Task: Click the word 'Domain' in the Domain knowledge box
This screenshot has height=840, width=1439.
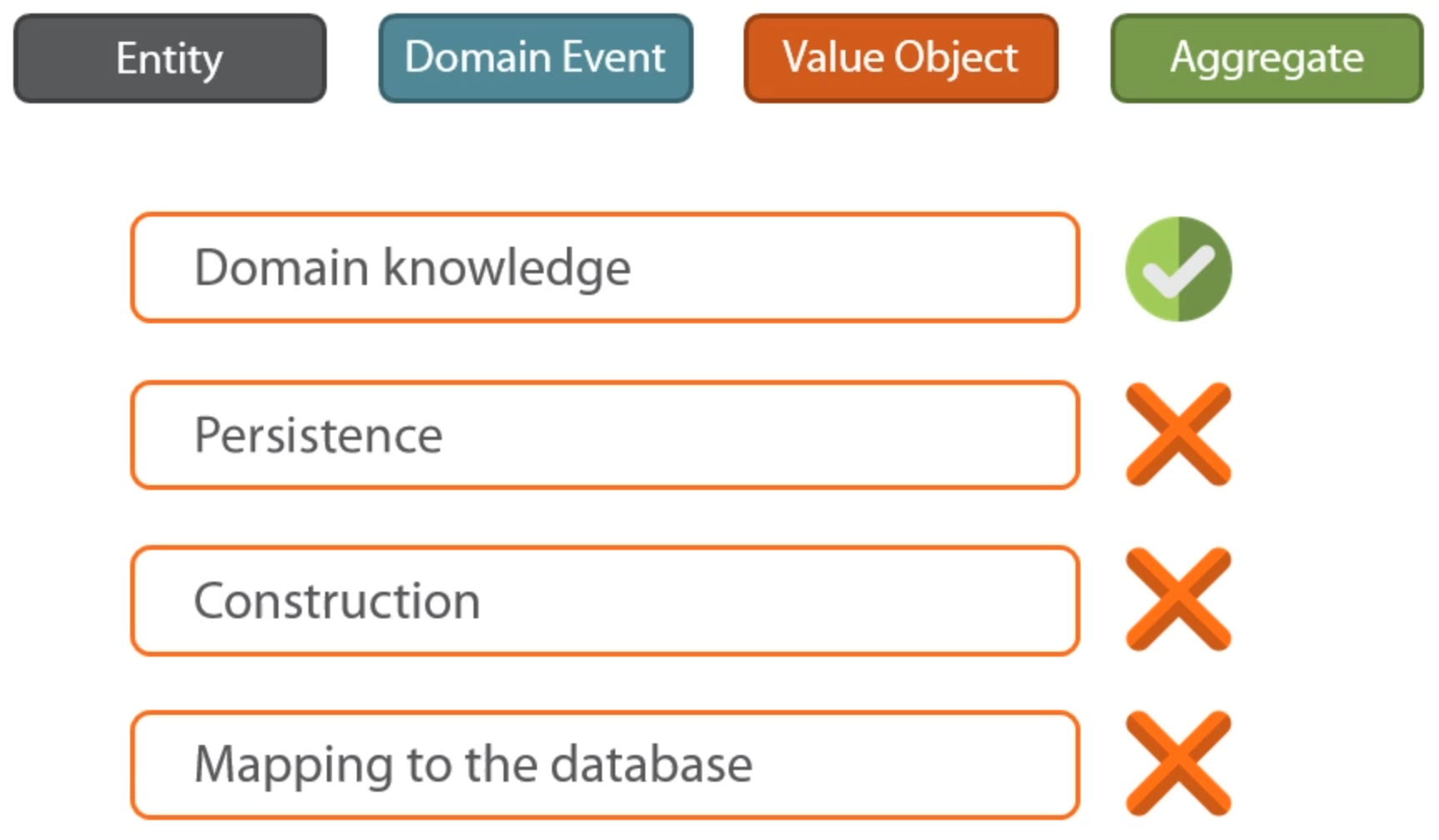Action: (x=282, y=267)
